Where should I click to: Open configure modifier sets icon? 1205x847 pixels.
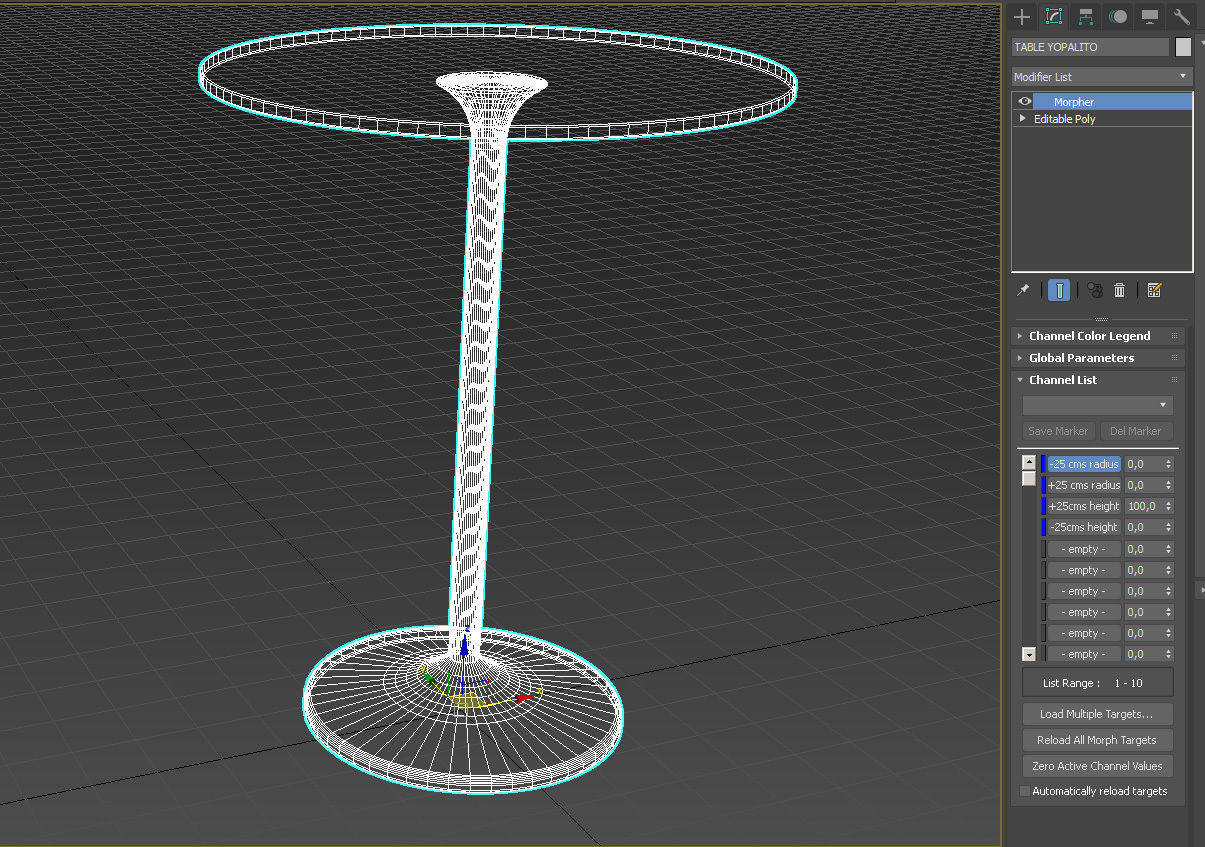(x=1155, y=290)
